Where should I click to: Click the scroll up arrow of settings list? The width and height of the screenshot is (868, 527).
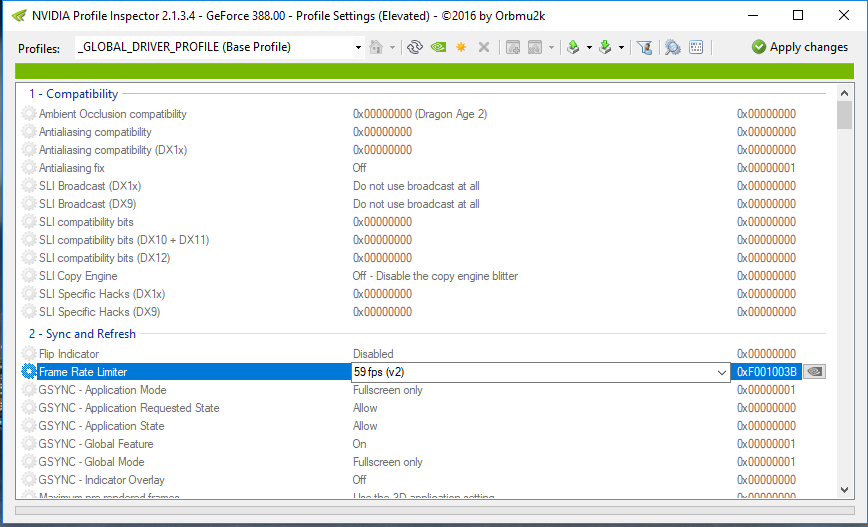[844, 93]
